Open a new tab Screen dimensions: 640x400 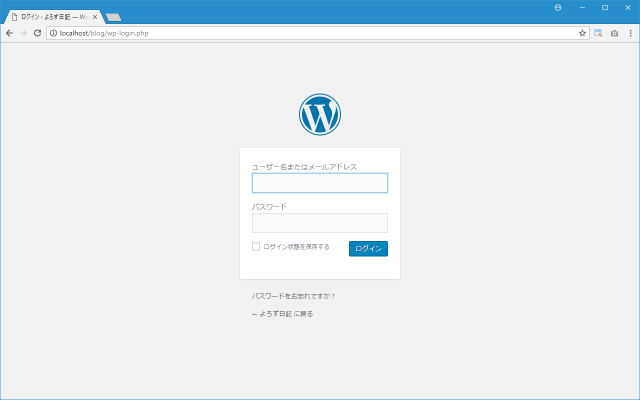[x=113, y=17]
